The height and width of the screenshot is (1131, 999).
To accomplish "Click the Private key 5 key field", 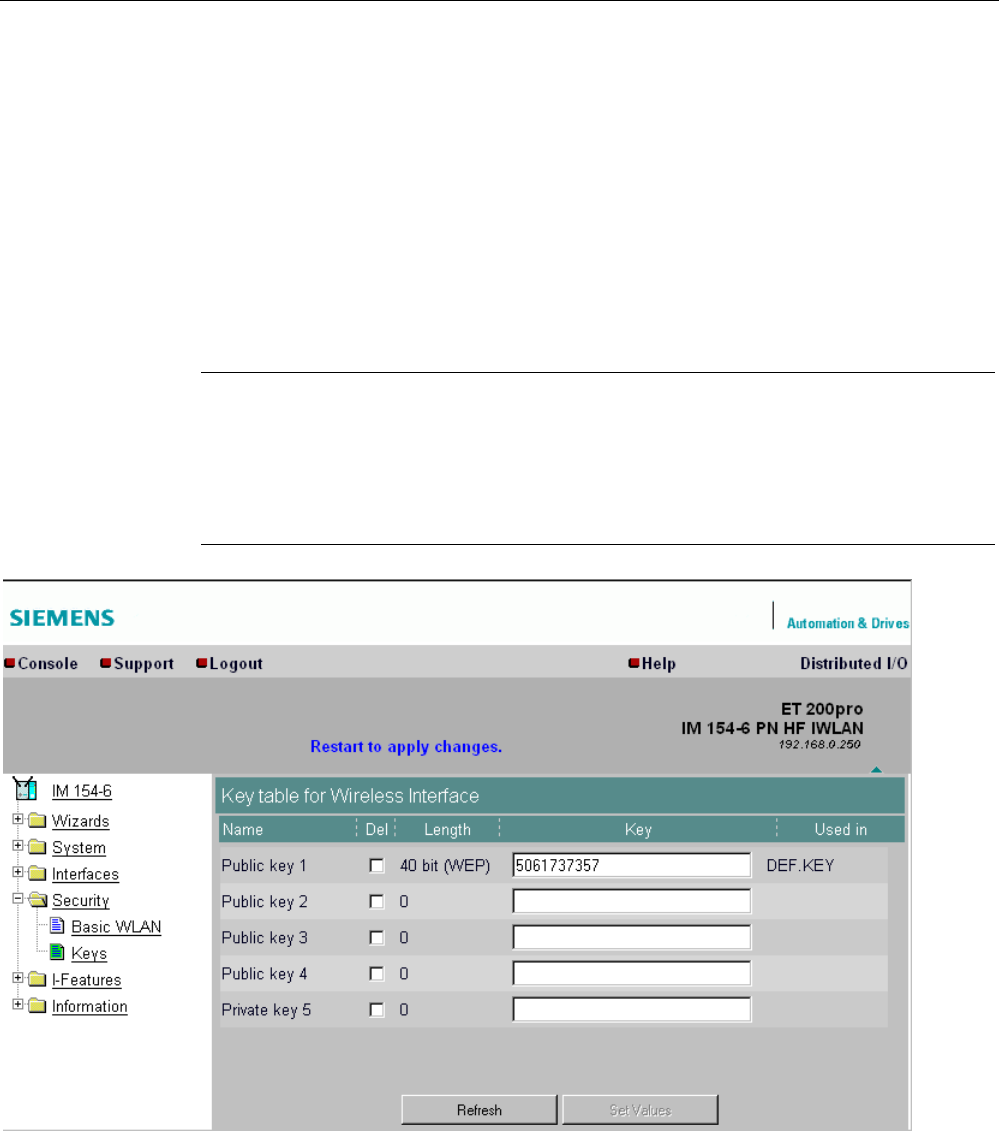I will 631,1009.
